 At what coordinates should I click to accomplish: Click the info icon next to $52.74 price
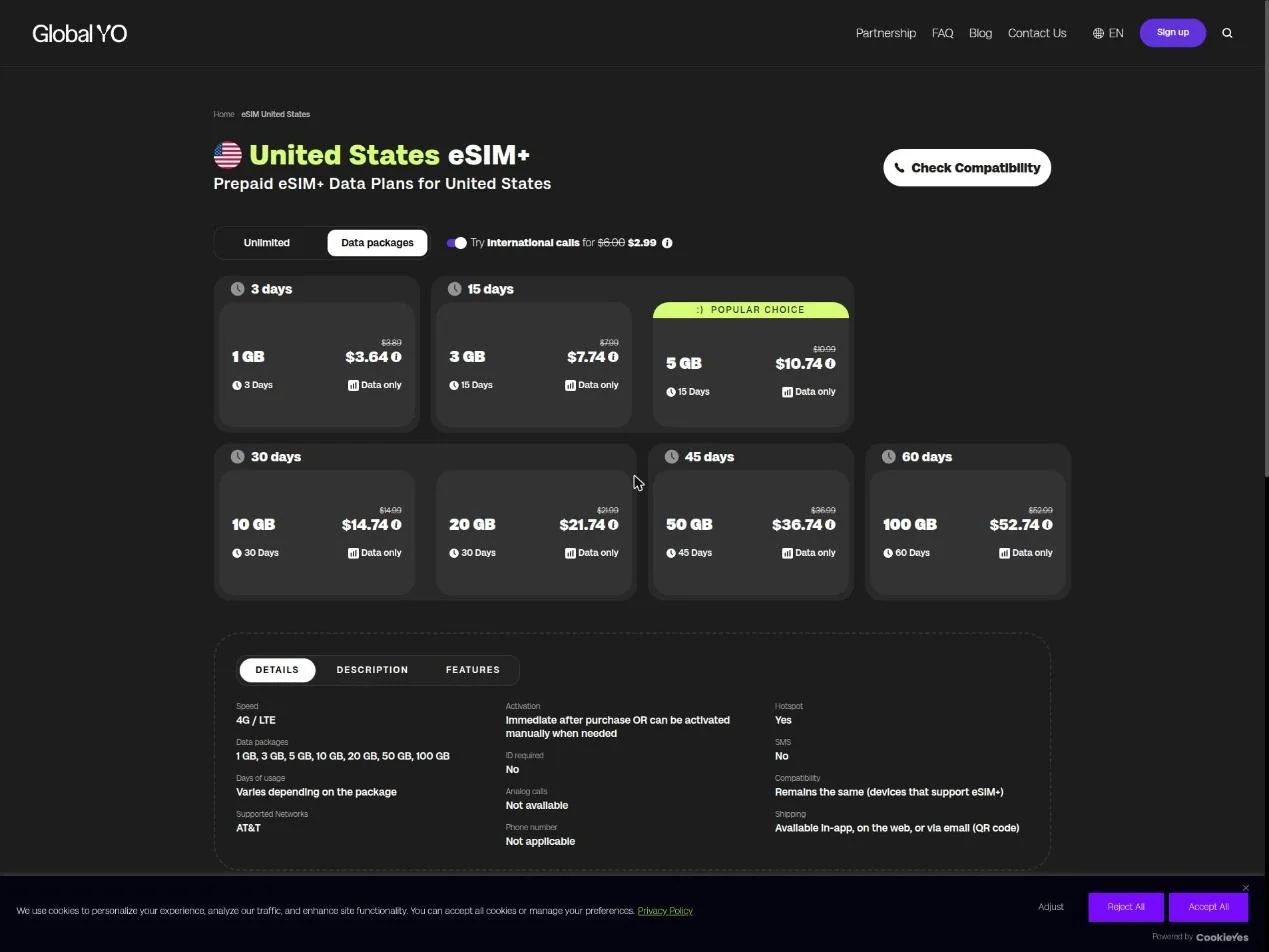pos(1047,525)
